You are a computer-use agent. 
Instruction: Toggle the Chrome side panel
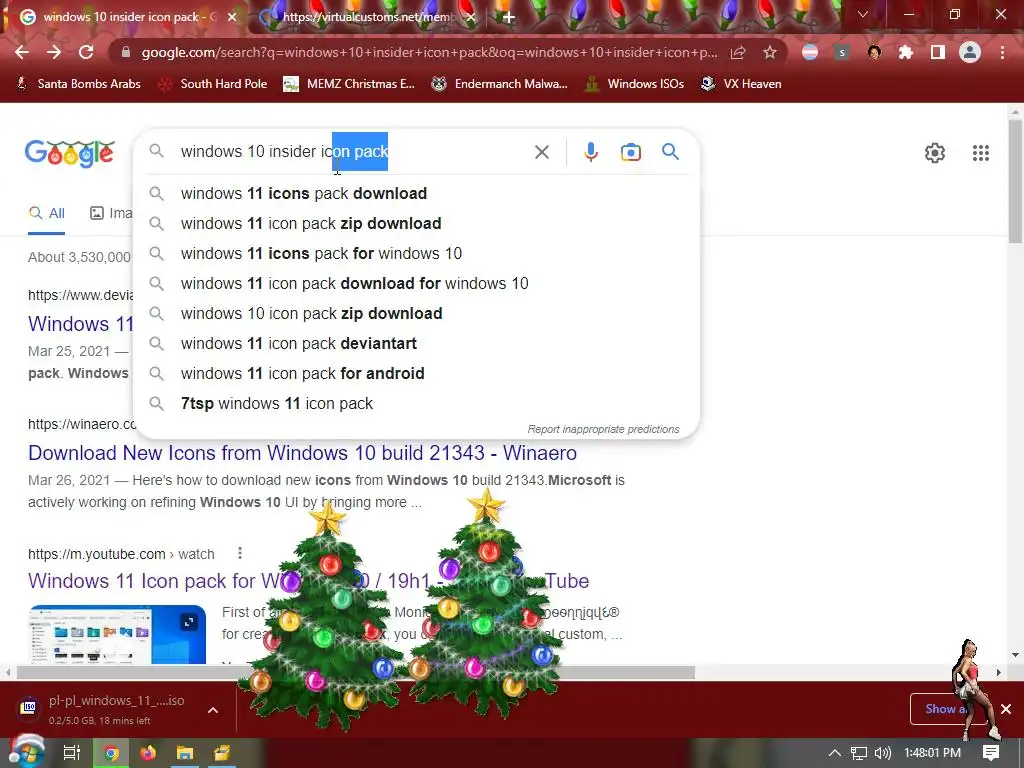pos(938,52)
